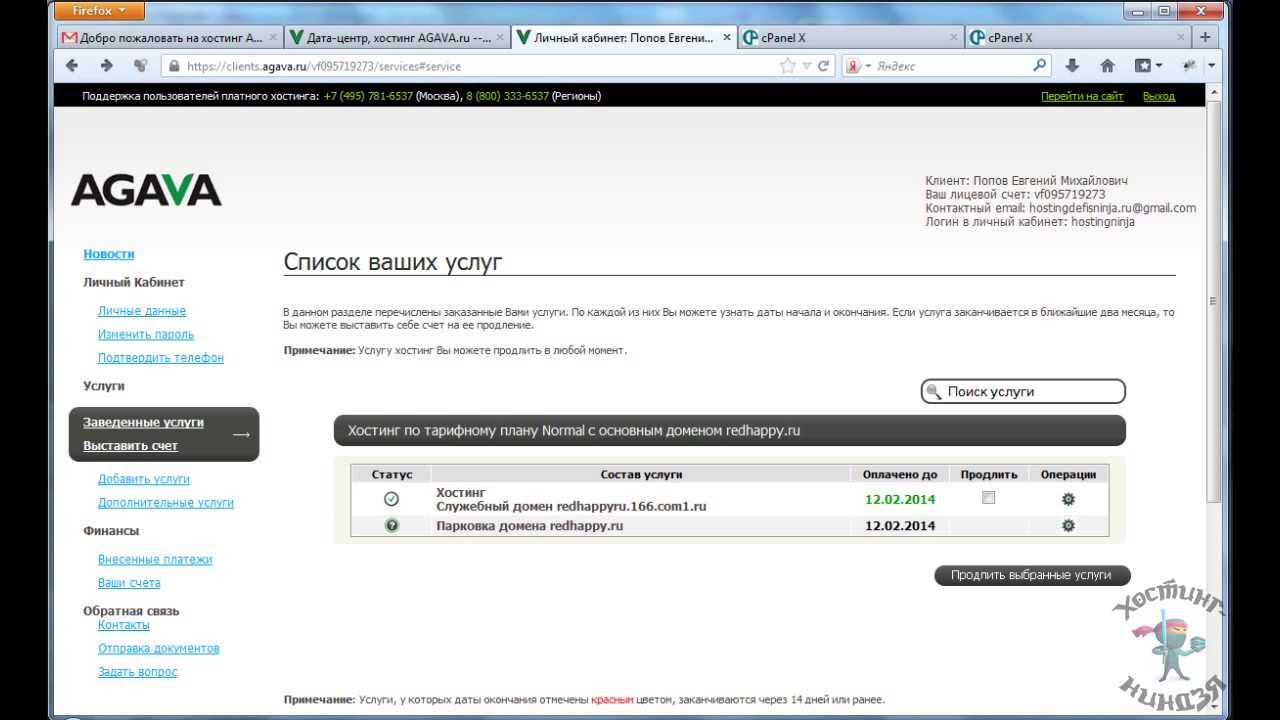The height and width of the screenshot is (720, 1280).
Task: Close the Личный кабинет tab
Action: (726, 37)
